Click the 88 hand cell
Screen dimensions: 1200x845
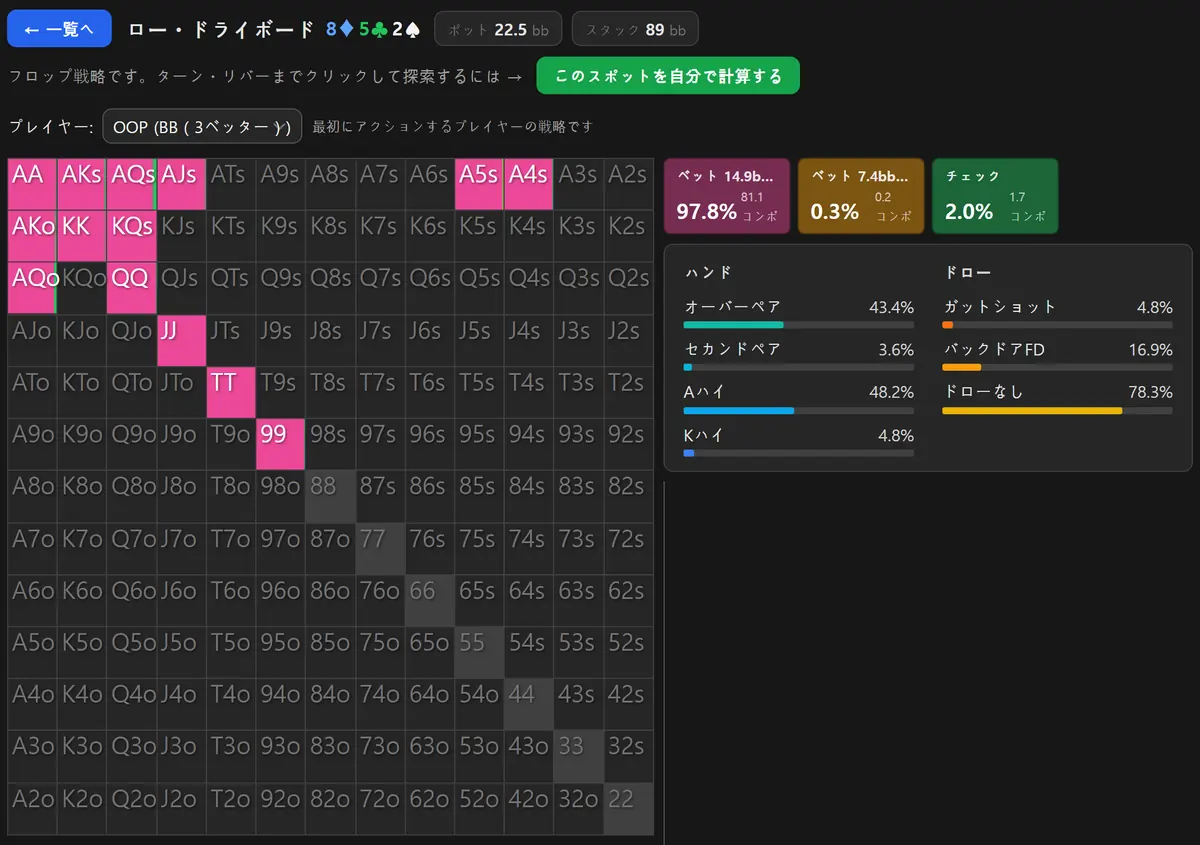(330, 496)
